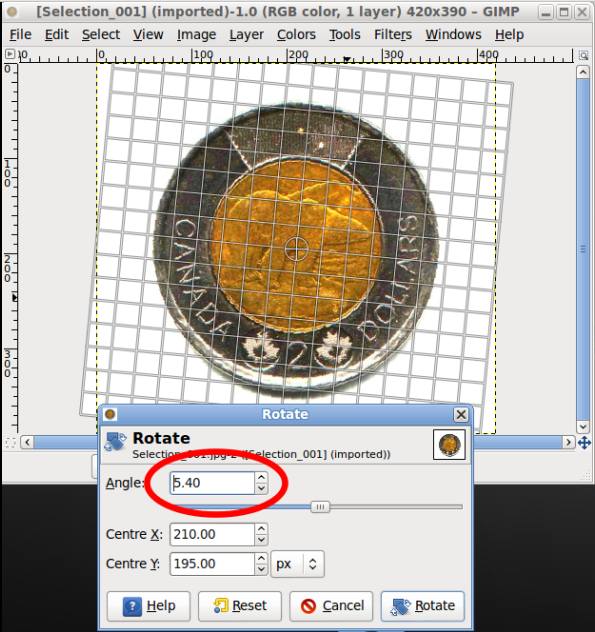The height and width of the screenshot is (632, 595).
Task: Click the navigate image cross-arrows icon
Action: (x=584, y=443)
